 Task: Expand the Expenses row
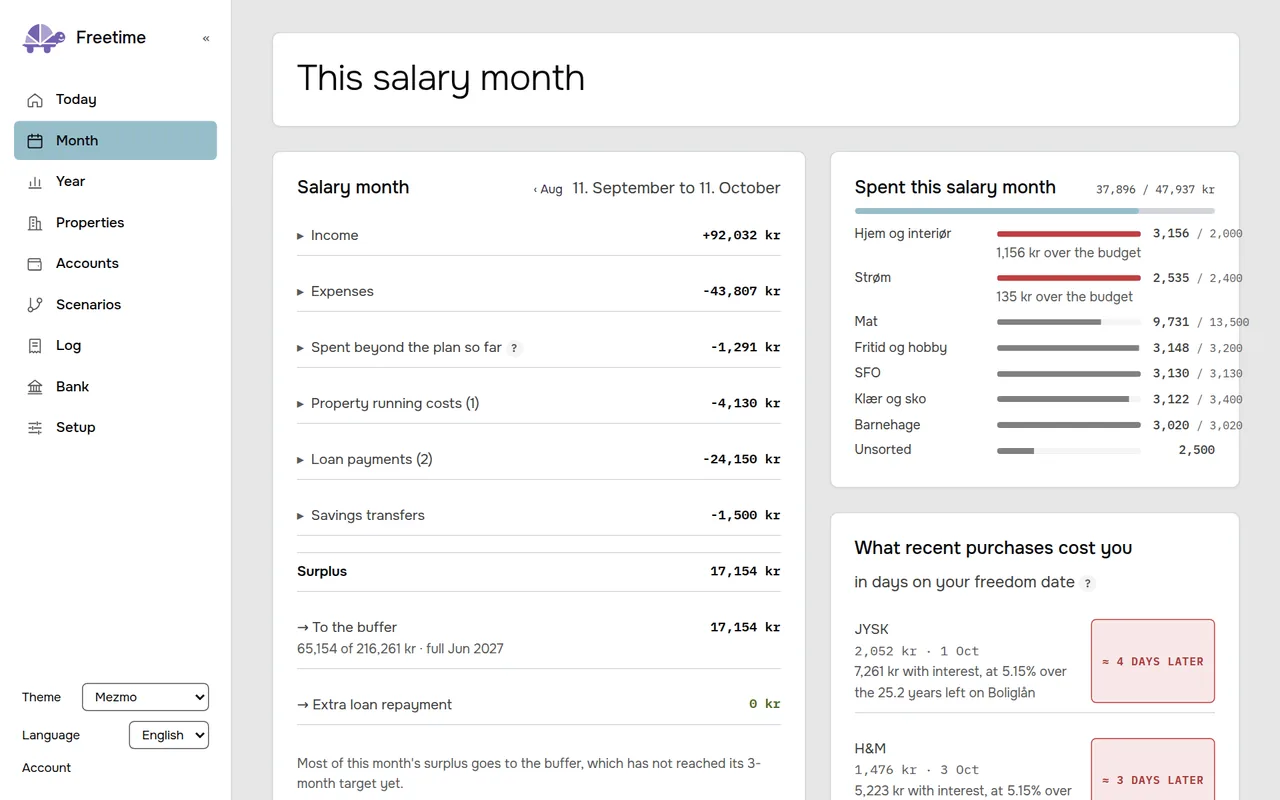coord(539,292)
